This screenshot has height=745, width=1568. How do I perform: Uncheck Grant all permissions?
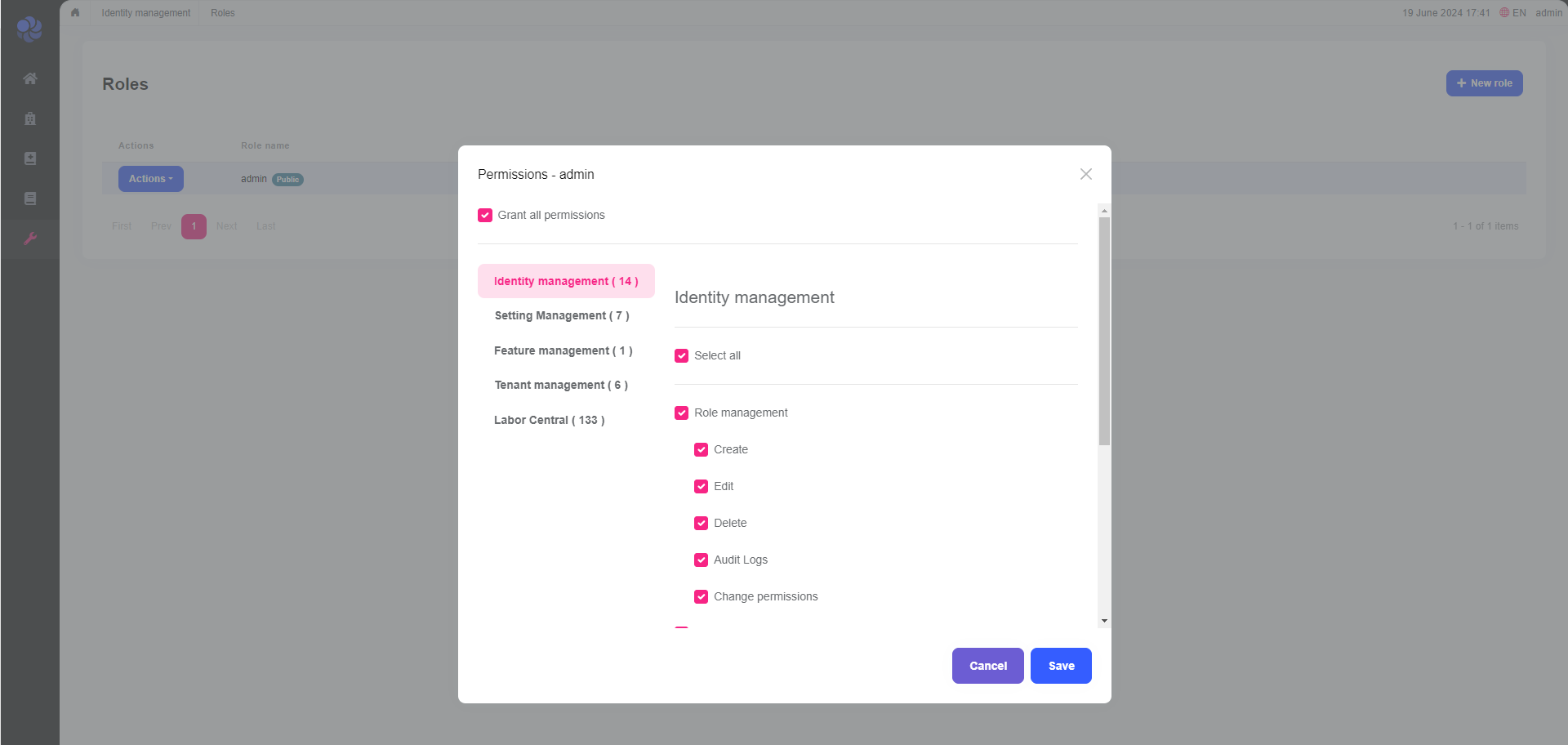[x=485, y=216]
